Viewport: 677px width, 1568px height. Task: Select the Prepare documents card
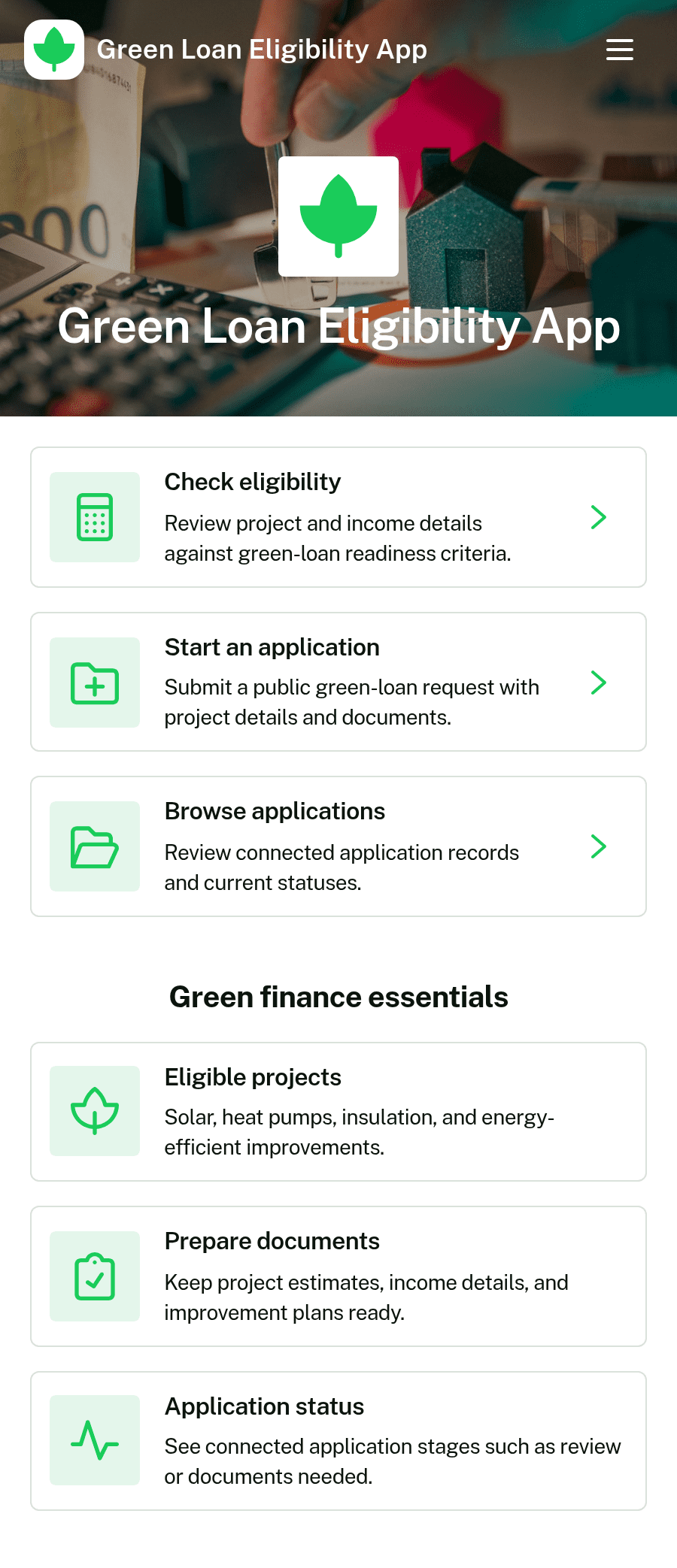coord(338,1276)
